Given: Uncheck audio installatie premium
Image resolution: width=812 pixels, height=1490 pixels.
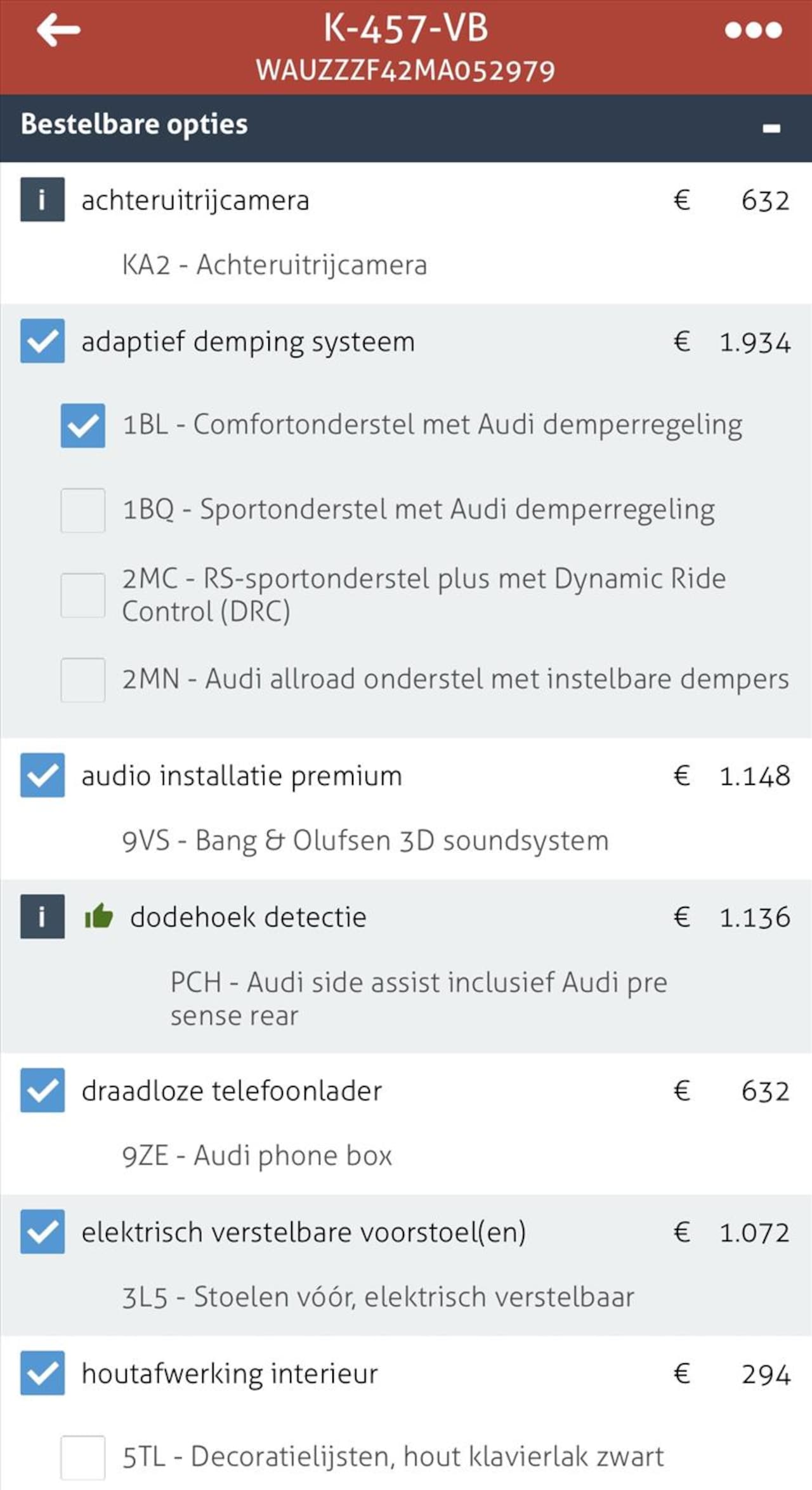Looking at the screenshot, I should point(43,775).
